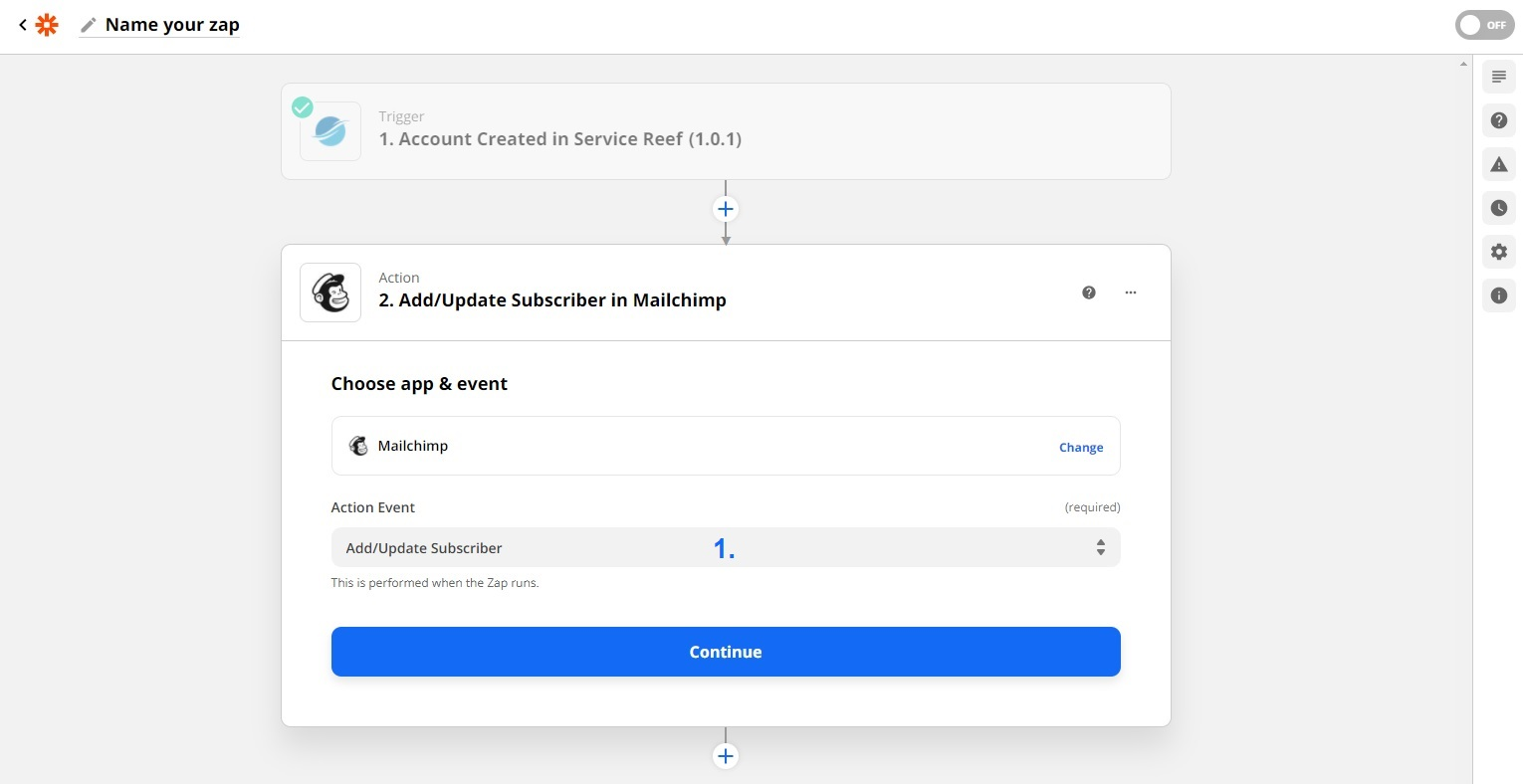
Task: Open the Action Event dropdown
Action: point(726,547)
